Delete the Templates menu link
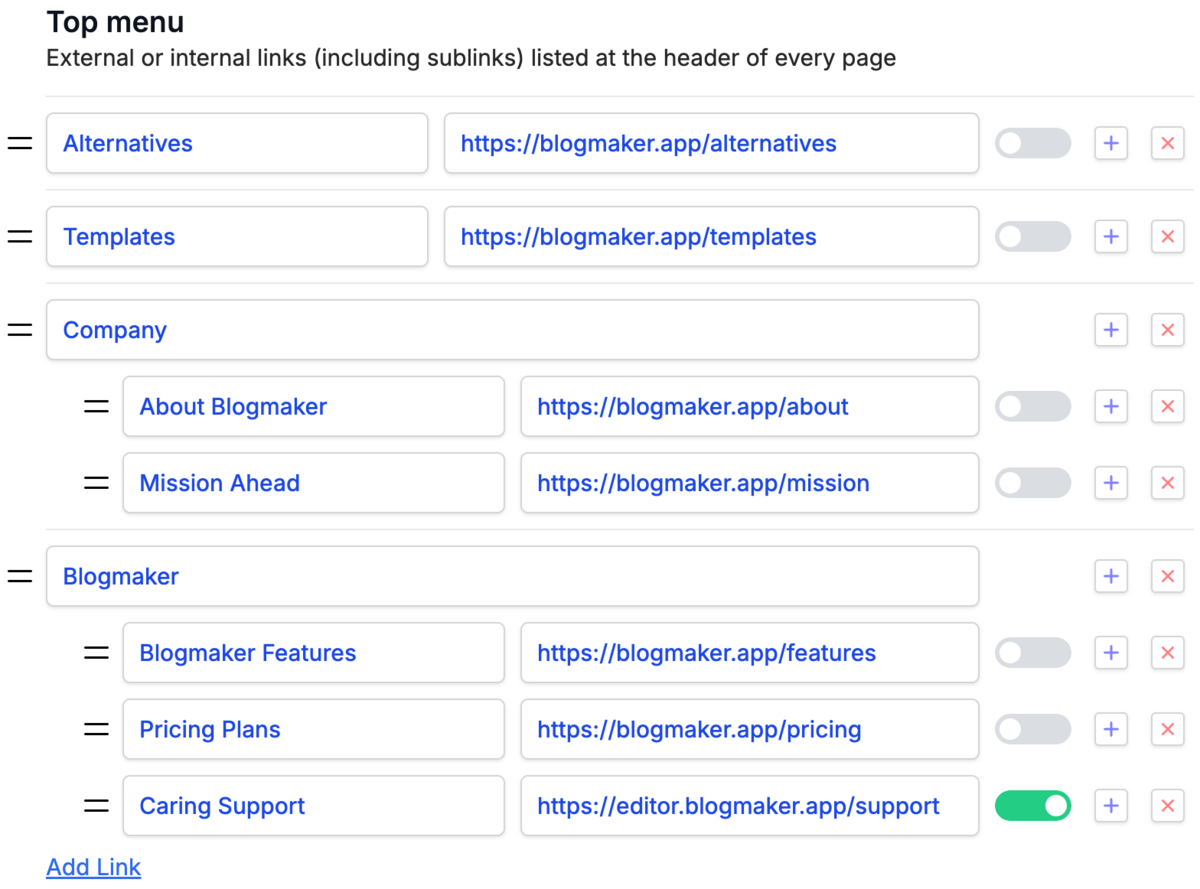Screen dimensions: 1200x889 coord(1167,237)
